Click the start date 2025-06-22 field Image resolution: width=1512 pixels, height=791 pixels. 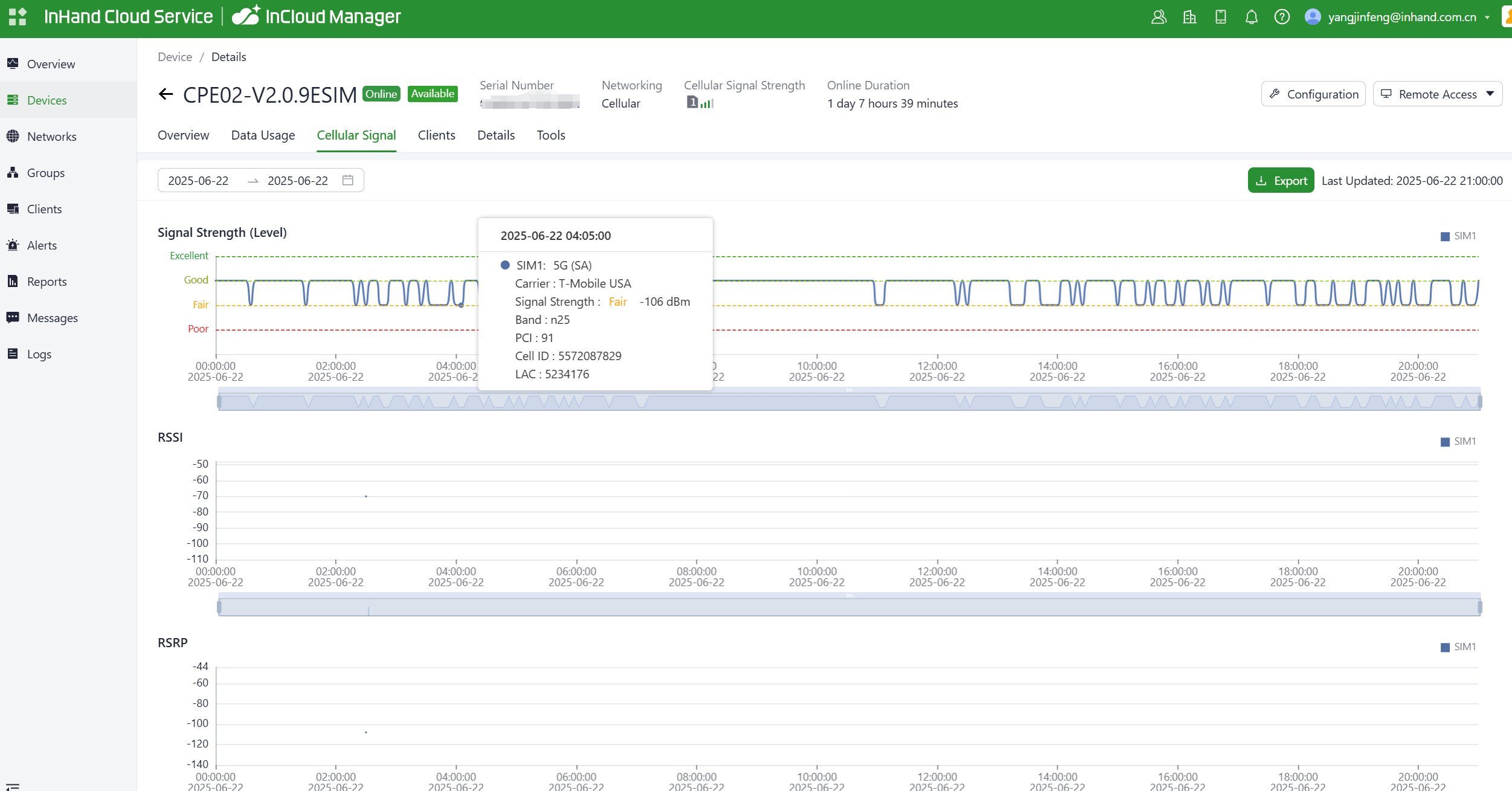[199, 181]
